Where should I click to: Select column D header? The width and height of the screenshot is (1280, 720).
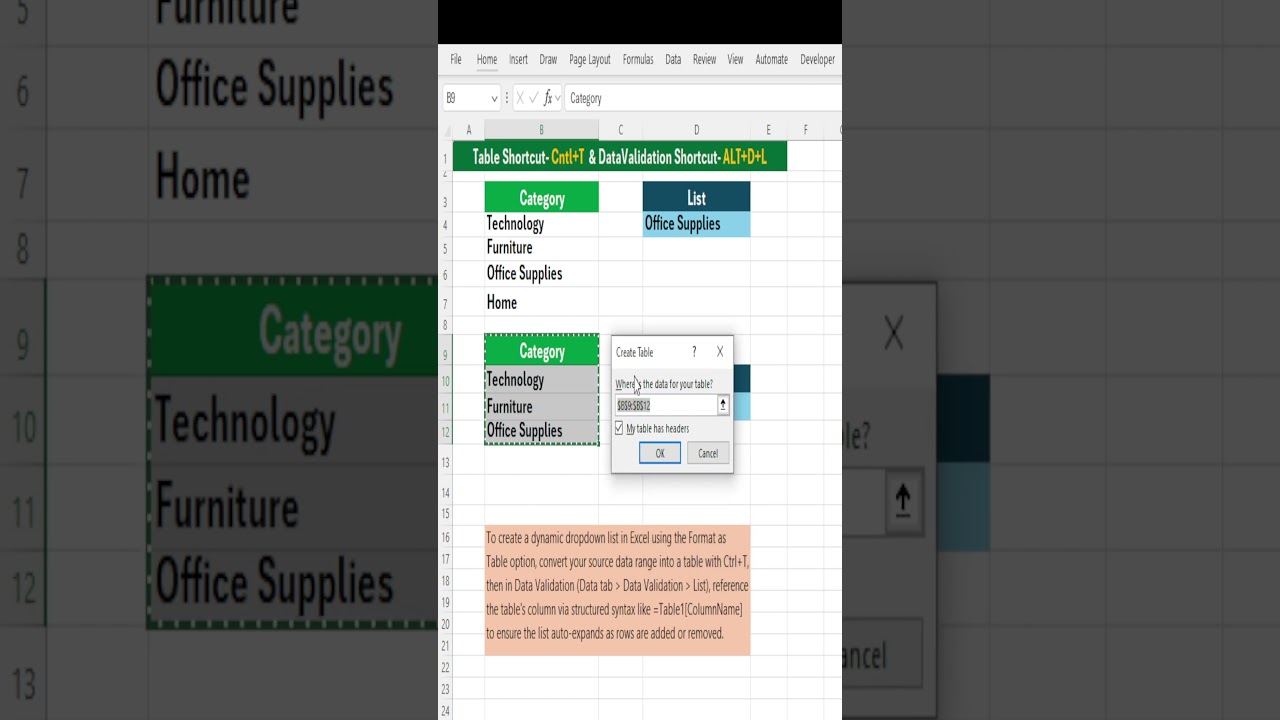tap(696, 130)
